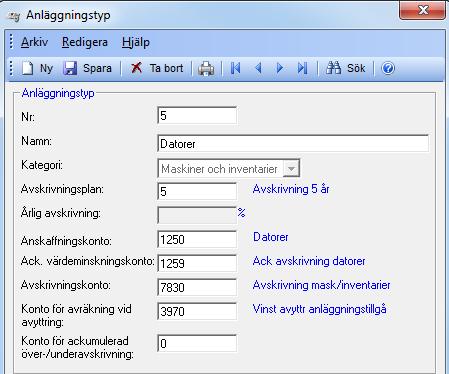Click the text 'Avskrivning mask/inventarier'

pos(321,285)
